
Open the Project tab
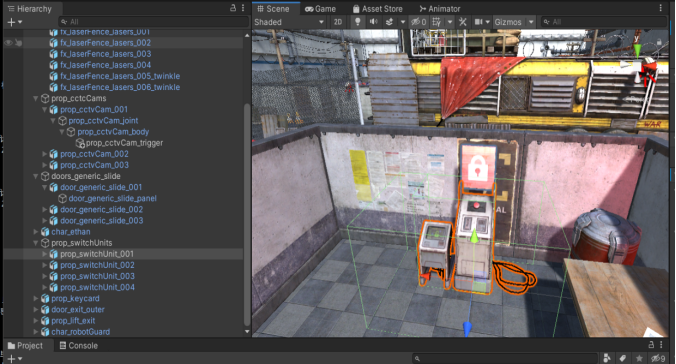point(25,345)
